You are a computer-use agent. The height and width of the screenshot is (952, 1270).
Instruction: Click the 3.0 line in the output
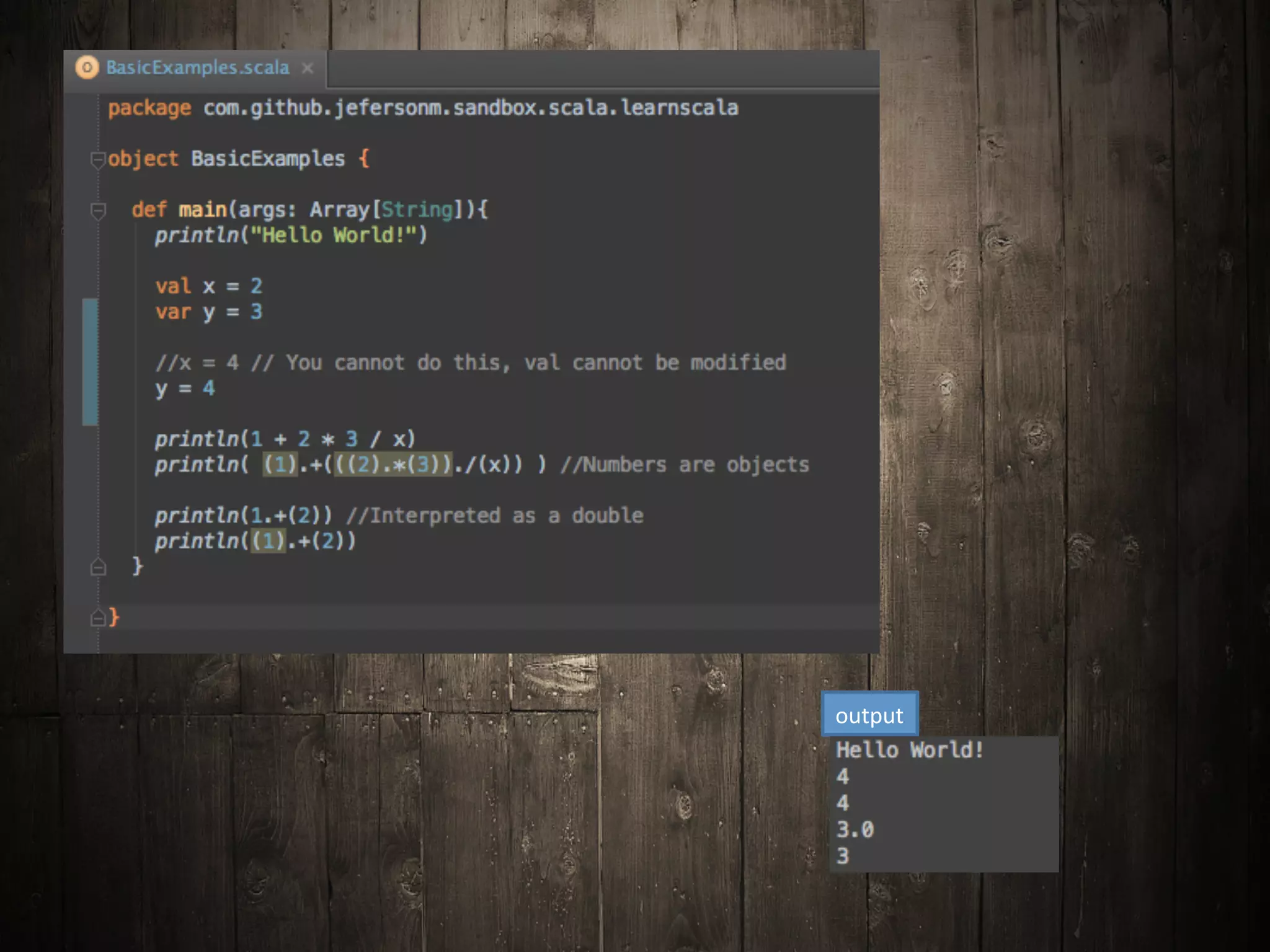click(x=855, y=829)
